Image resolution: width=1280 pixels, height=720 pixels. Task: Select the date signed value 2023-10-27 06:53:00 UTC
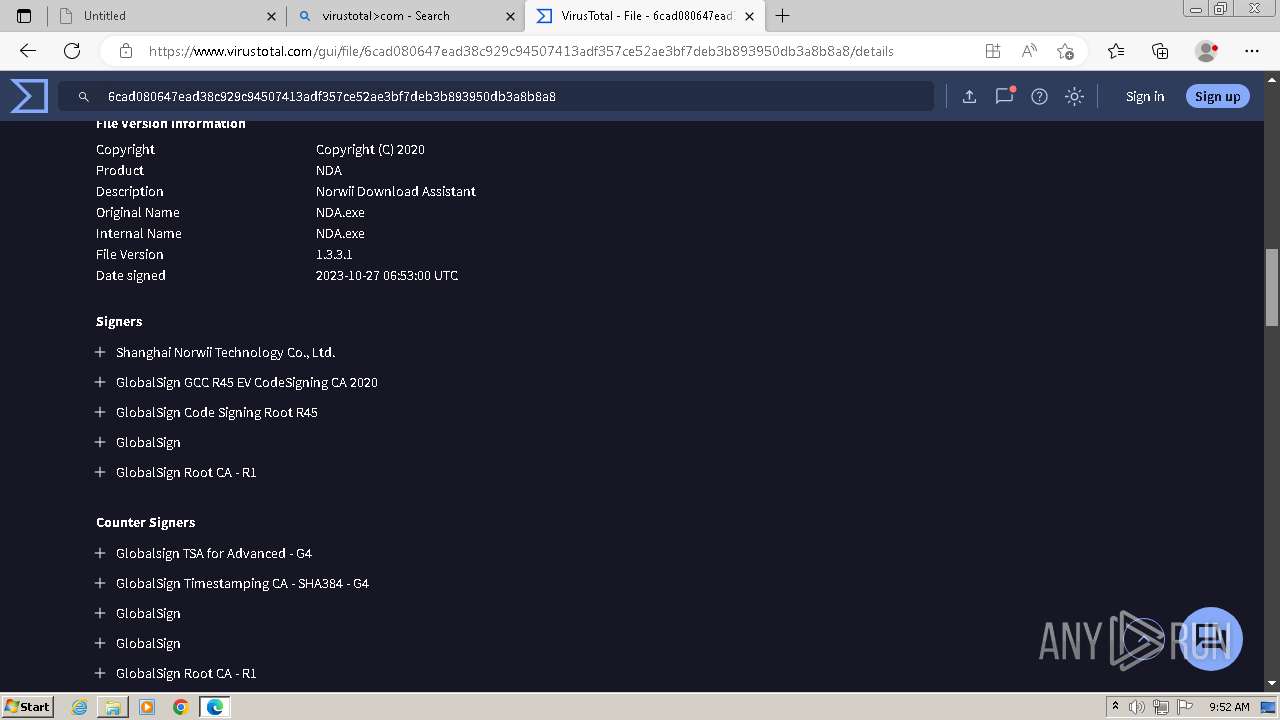click(x=387, y=275)
